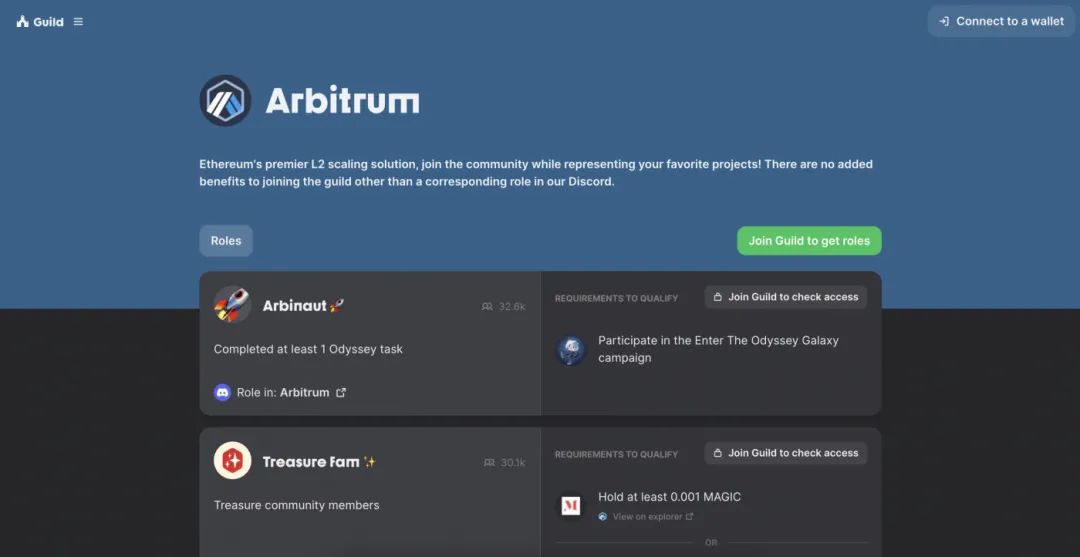Click Join Guild to get roles
Image resolution: width=1080 pixels, height=557 pixels.
(x=809, y=241)
